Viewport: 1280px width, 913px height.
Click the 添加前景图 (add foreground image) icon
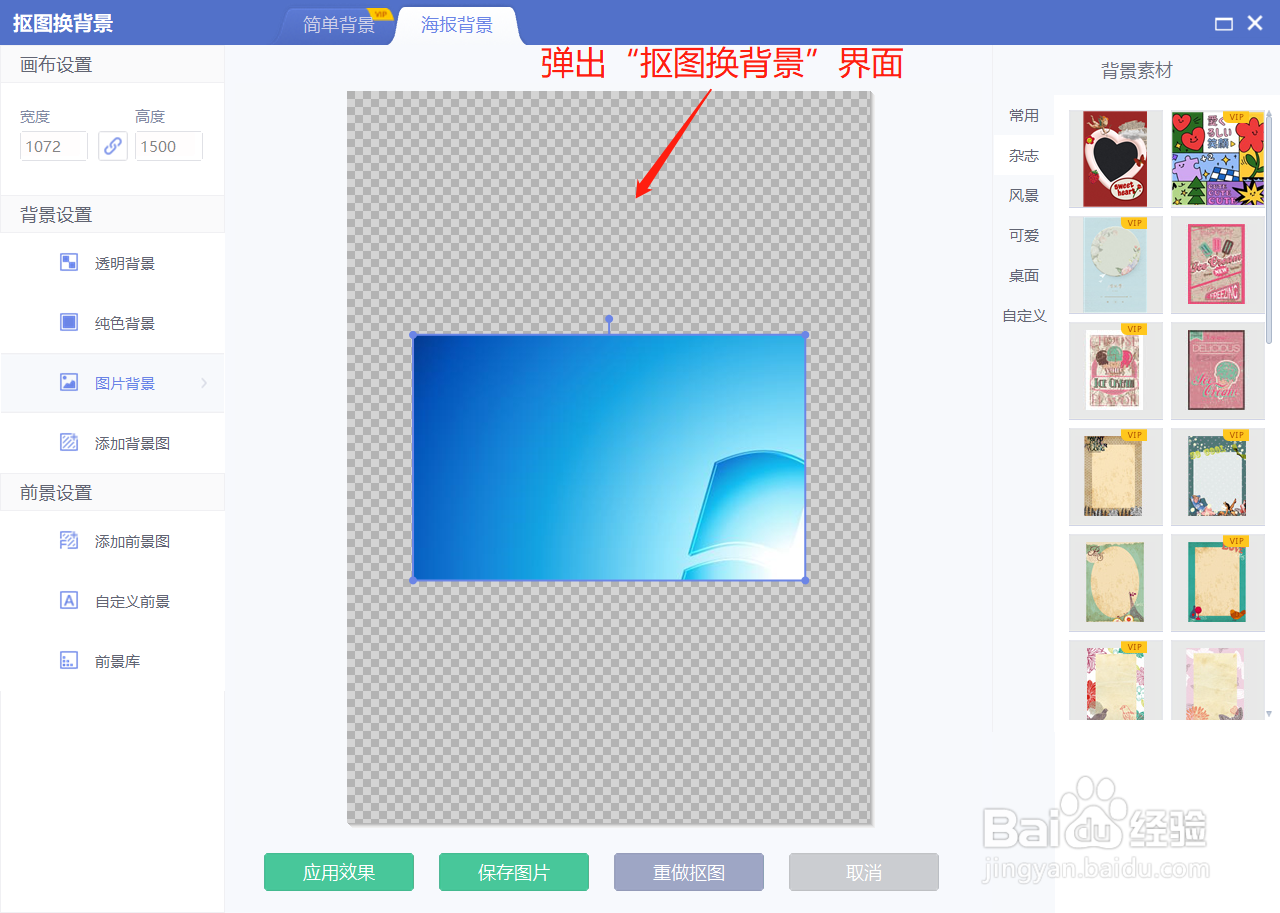(68, 541)
